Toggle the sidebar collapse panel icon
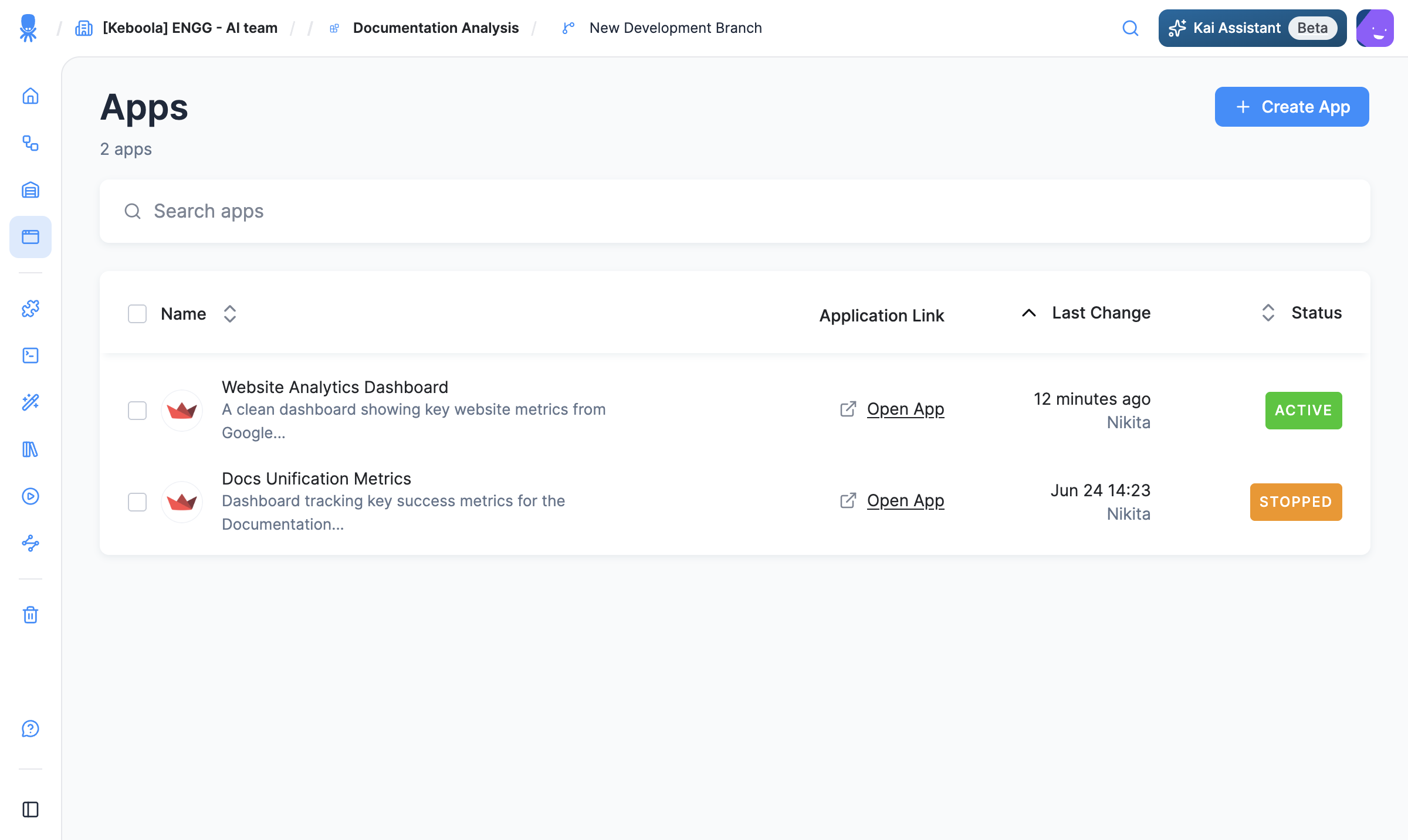Image resolution: width=1408 pixels, height=840 pixels. click(x=31, y=809)
